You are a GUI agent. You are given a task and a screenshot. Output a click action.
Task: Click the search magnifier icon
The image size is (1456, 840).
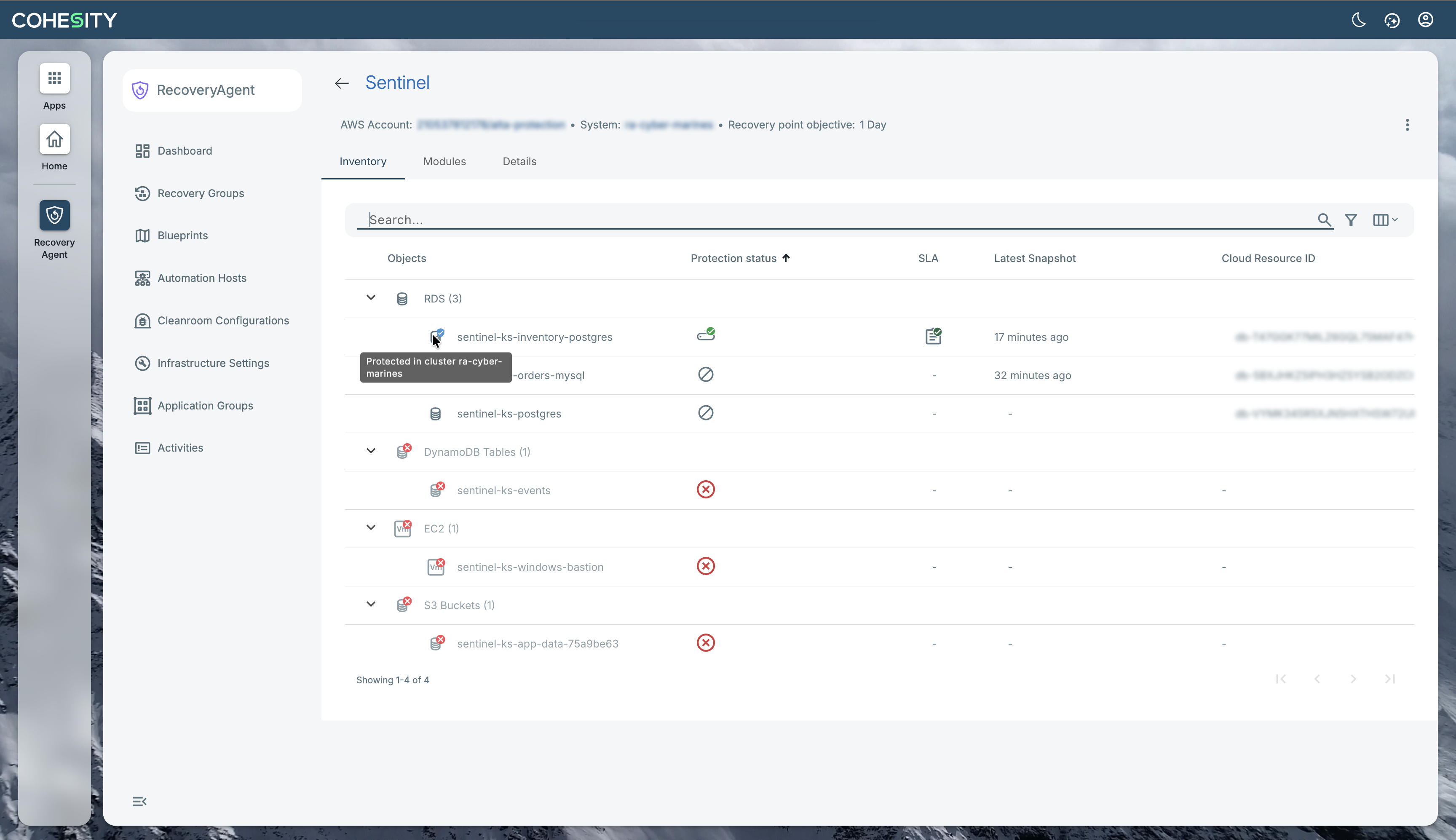click(1324, 220)
